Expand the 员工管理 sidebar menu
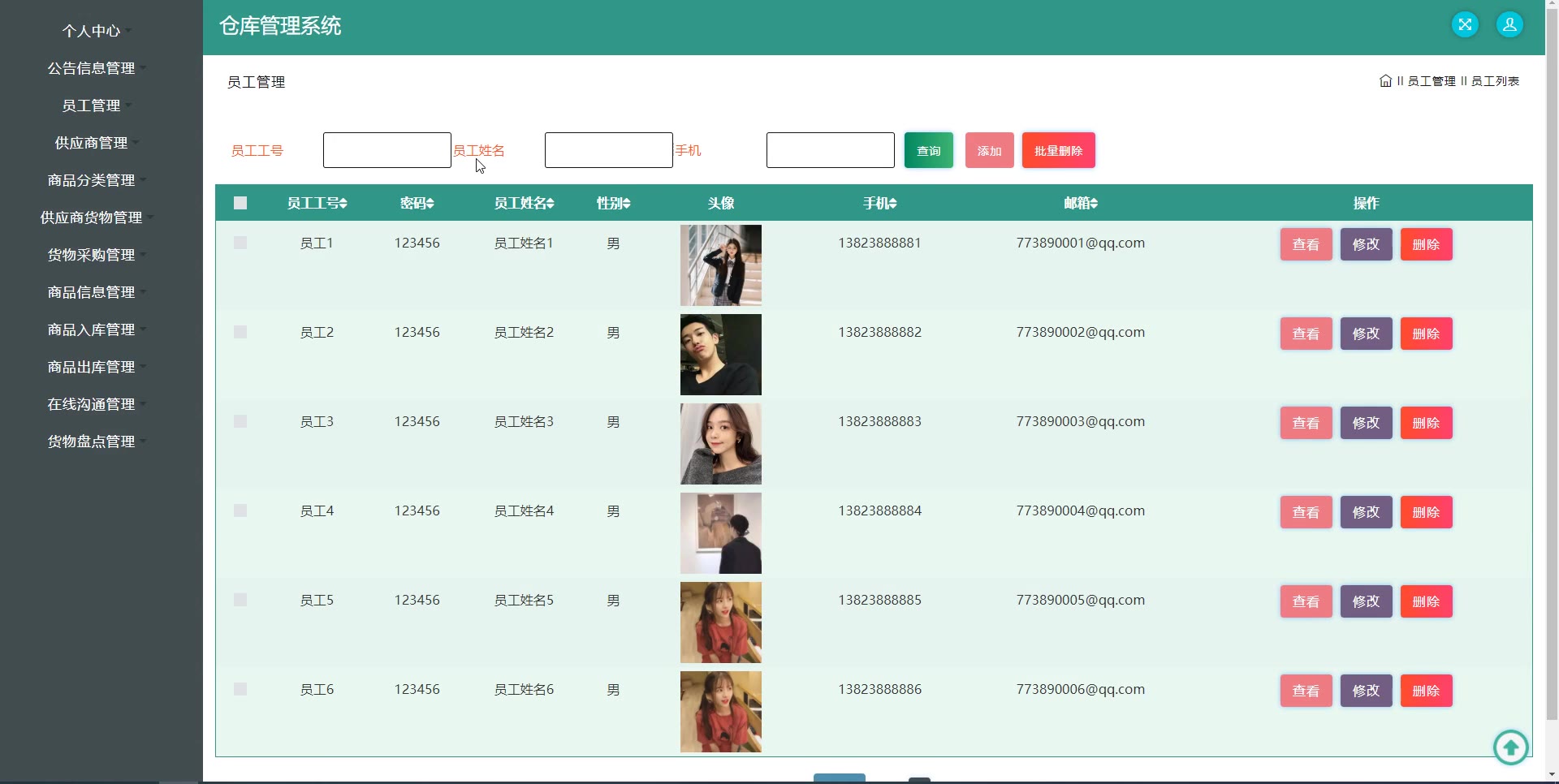The image size is (1559, 784). [92, 106]
